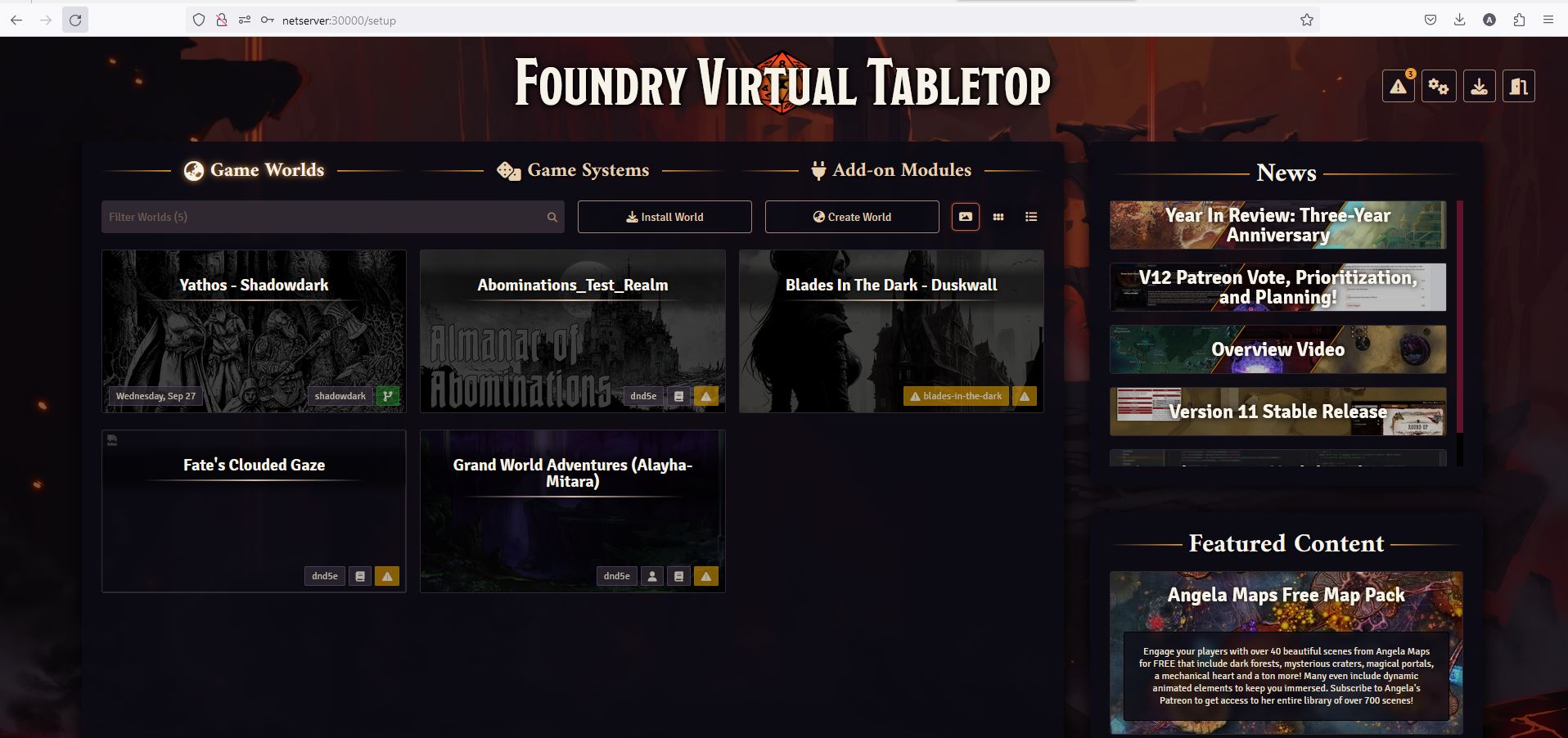Viewport: 1568px width, 738px height.
Task: Click the Install World button
Action: (x=665, y=217)
